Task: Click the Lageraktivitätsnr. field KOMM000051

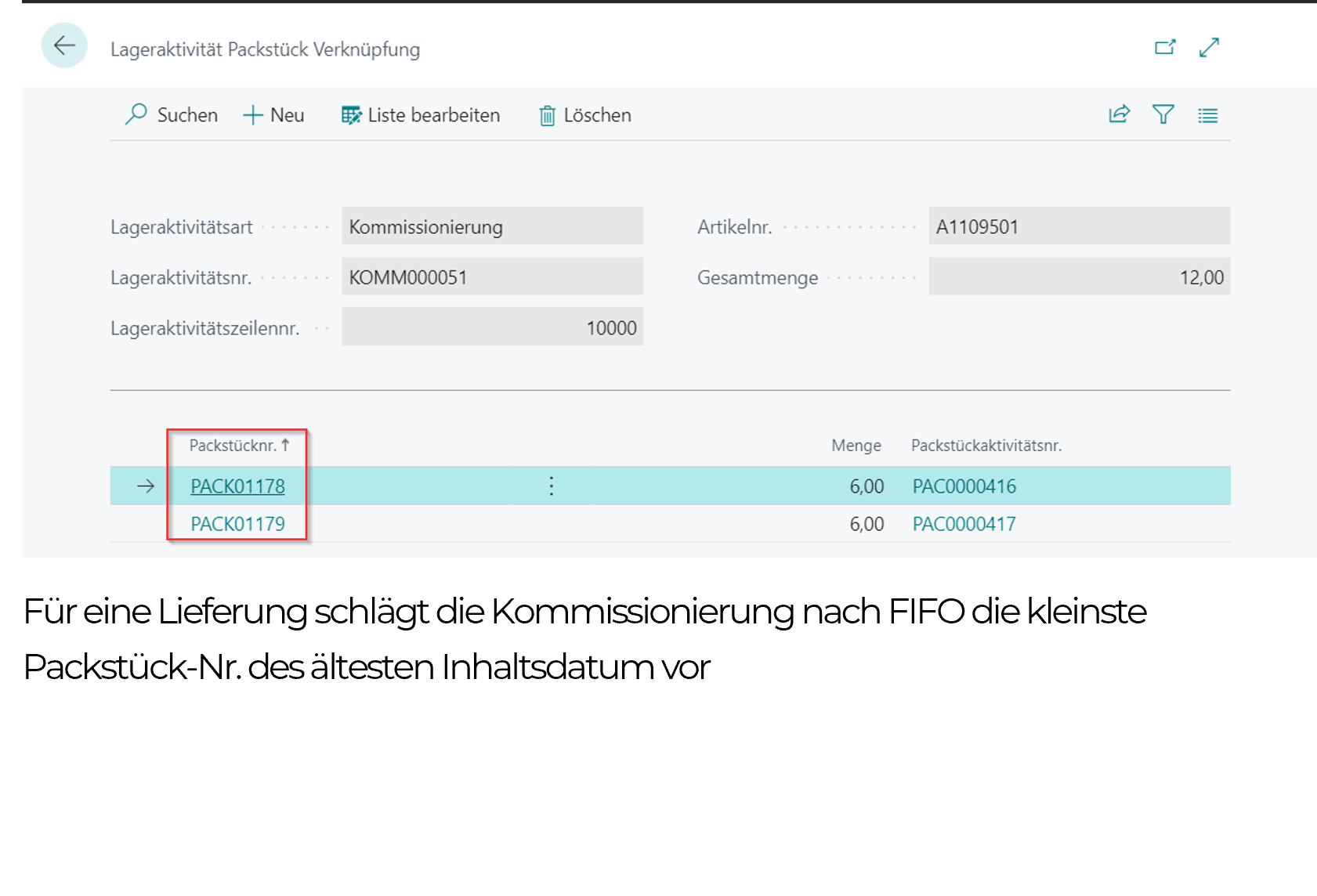Action: tap(492, 277)
